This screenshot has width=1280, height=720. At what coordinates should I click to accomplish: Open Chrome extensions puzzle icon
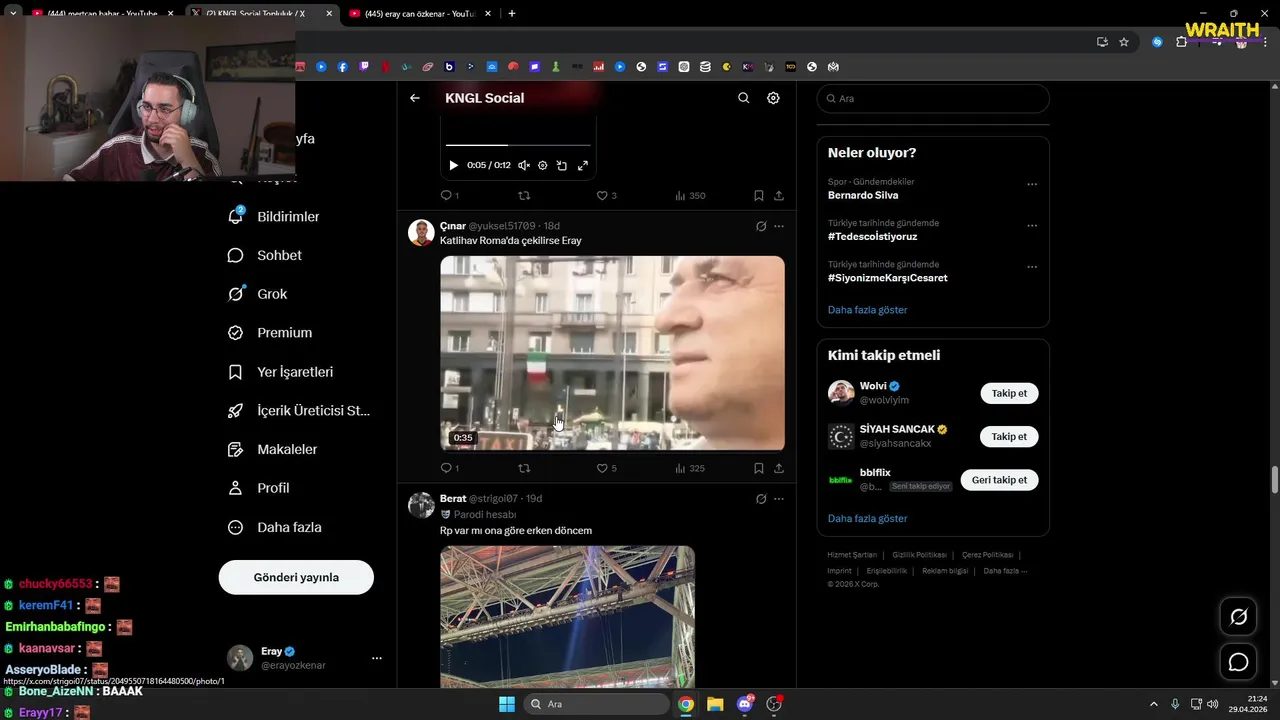(1181, 42)
